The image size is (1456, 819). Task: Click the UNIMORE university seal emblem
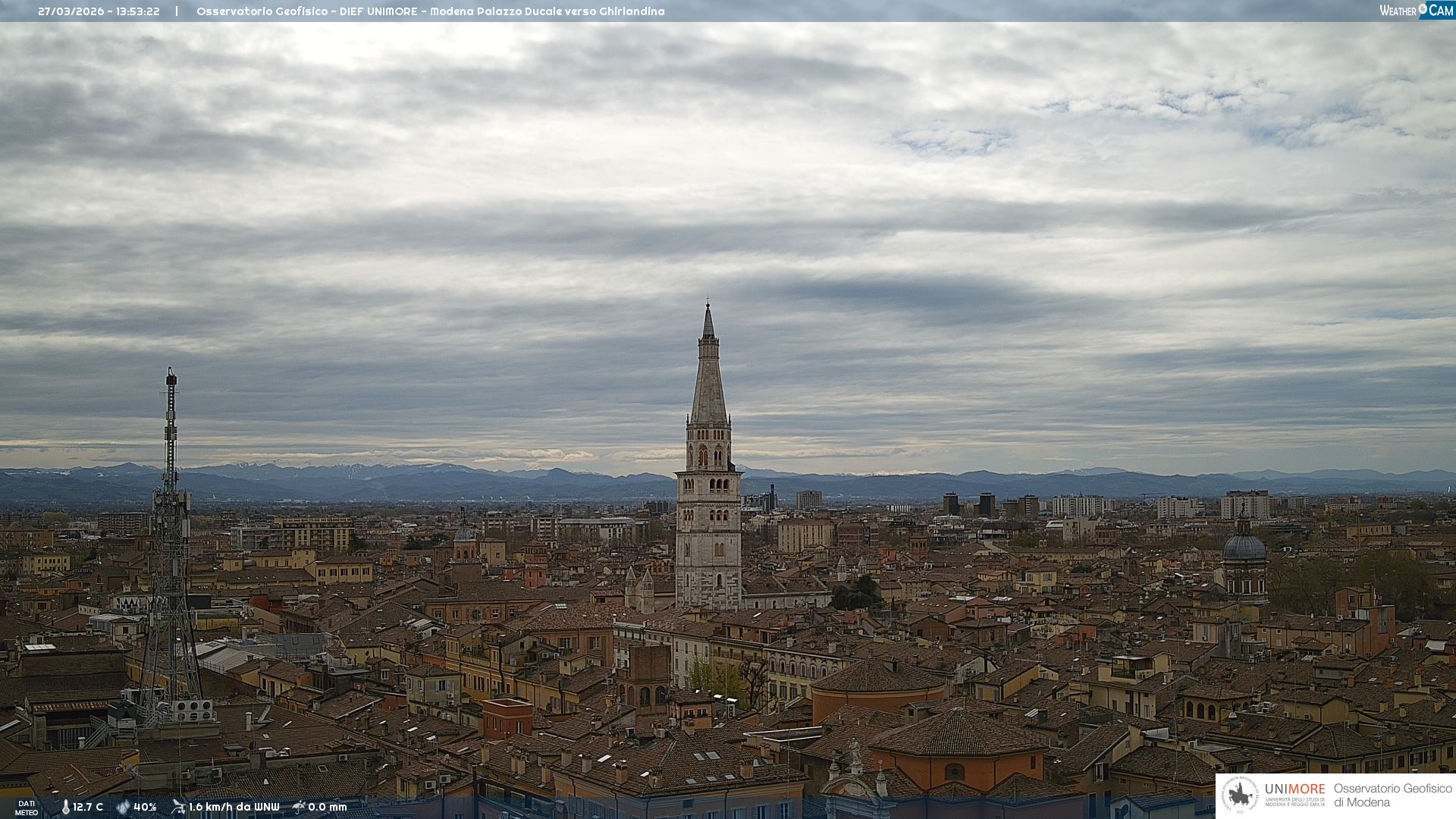tap(1240, 795)
